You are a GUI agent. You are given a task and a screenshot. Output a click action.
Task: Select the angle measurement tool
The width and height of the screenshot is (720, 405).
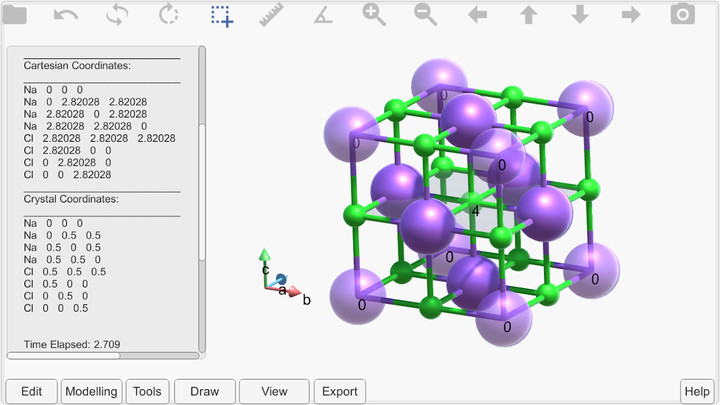pyautogui.click(x=323, y=15)
